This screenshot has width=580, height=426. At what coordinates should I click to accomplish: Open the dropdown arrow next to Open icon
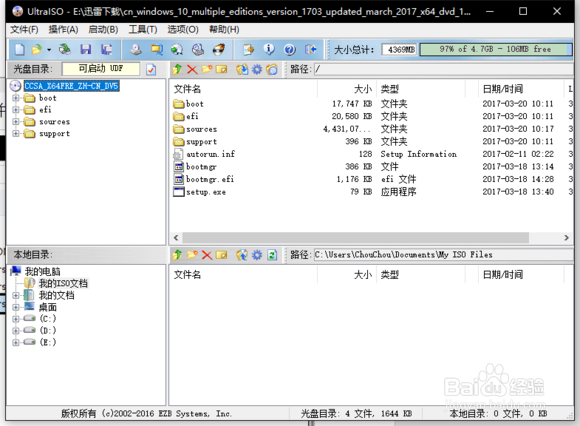49,50
